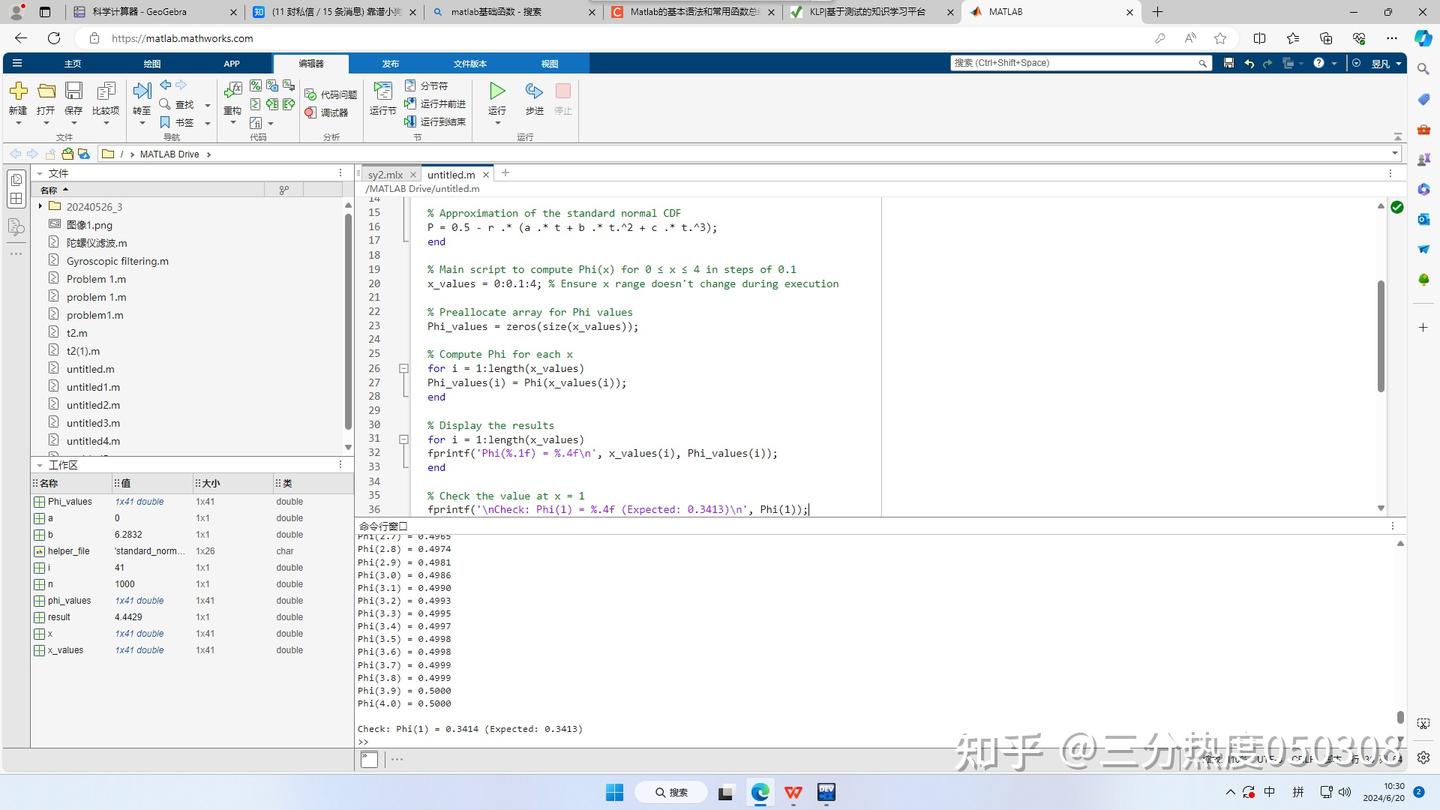The image size is (1440, 810).
Task: Click the 查找 (Find) magnifier icon
Action: [166, 104]
